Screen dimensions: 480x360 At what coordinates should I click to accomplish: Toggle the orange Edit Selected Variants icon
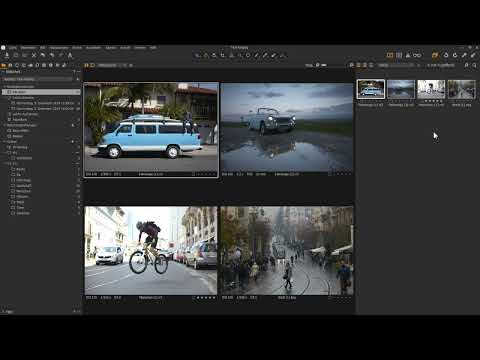435,55
